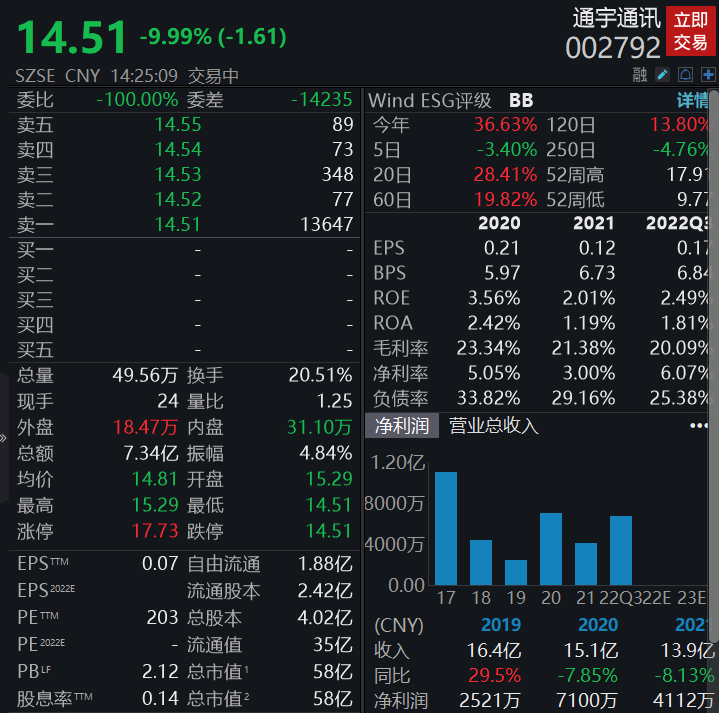Click the 总量 value 49.56万
This screenshot has height=713, width=719.
[x=145, y=376]
